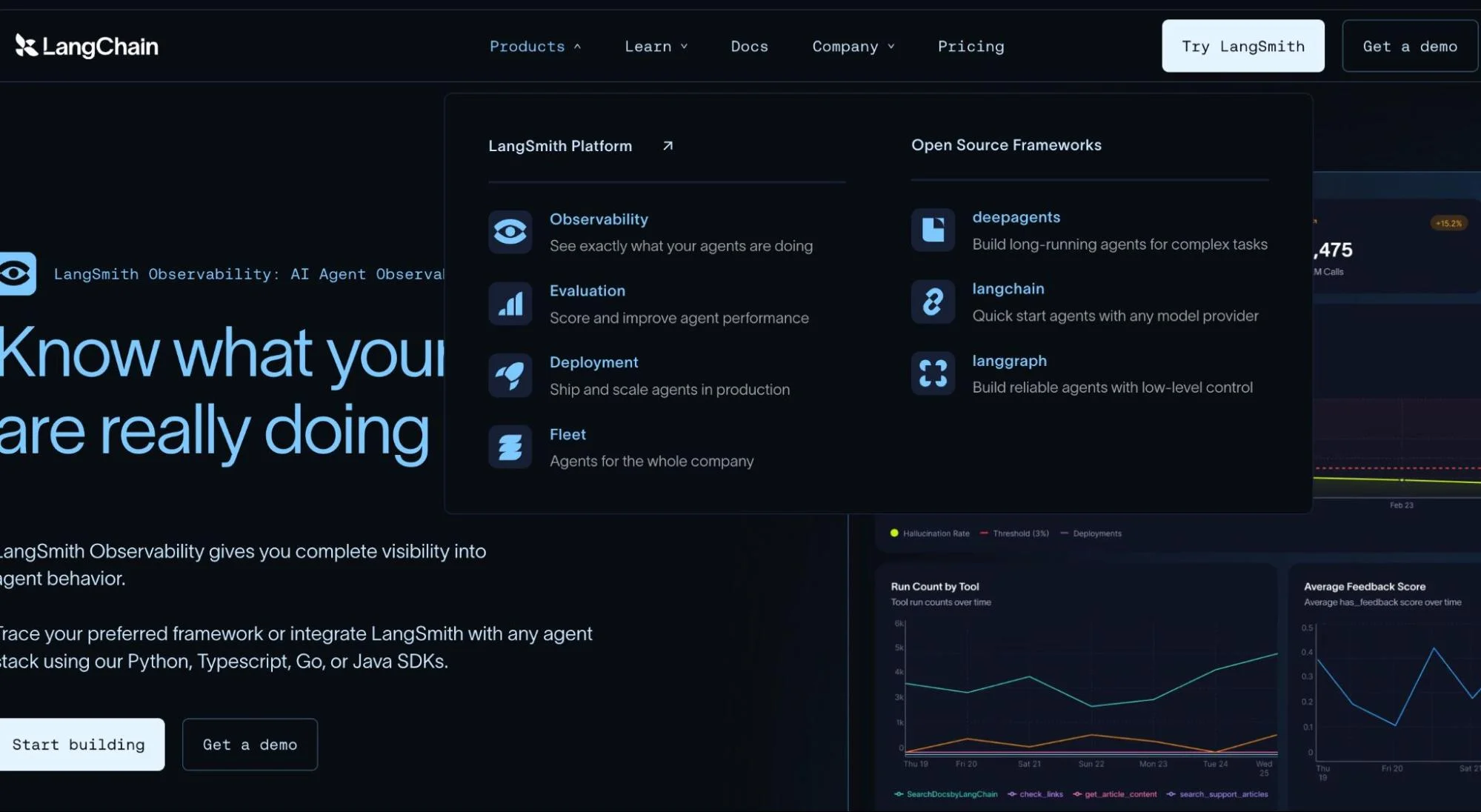The height and width of the screenshot is (812, 1481).
Task: Click the Threshold (3%) legend entry
Action: coord(1014,533)
